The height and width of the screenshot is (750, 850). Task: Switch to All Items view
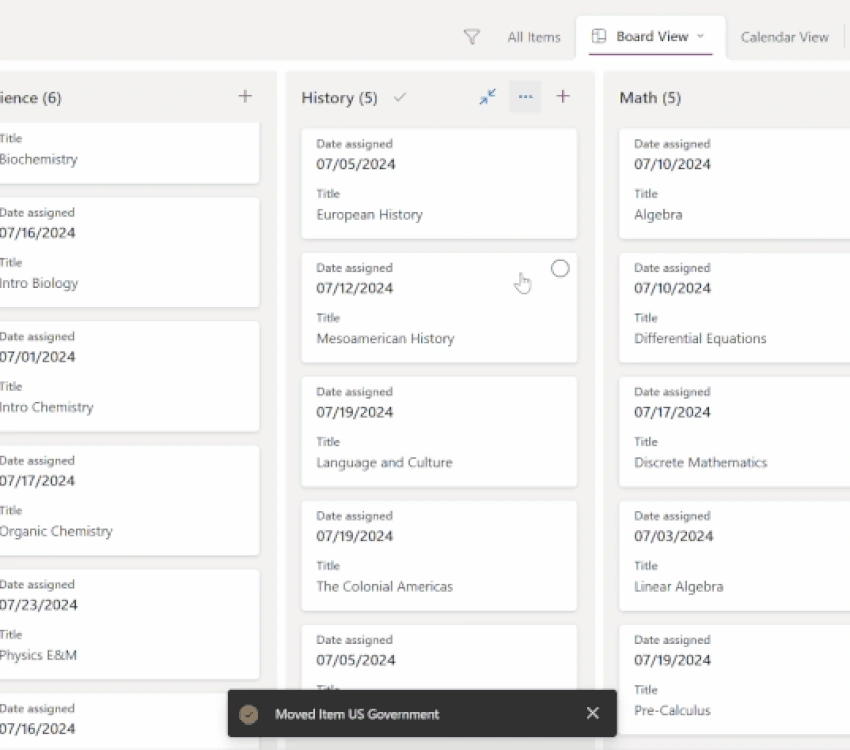(534, 37)
